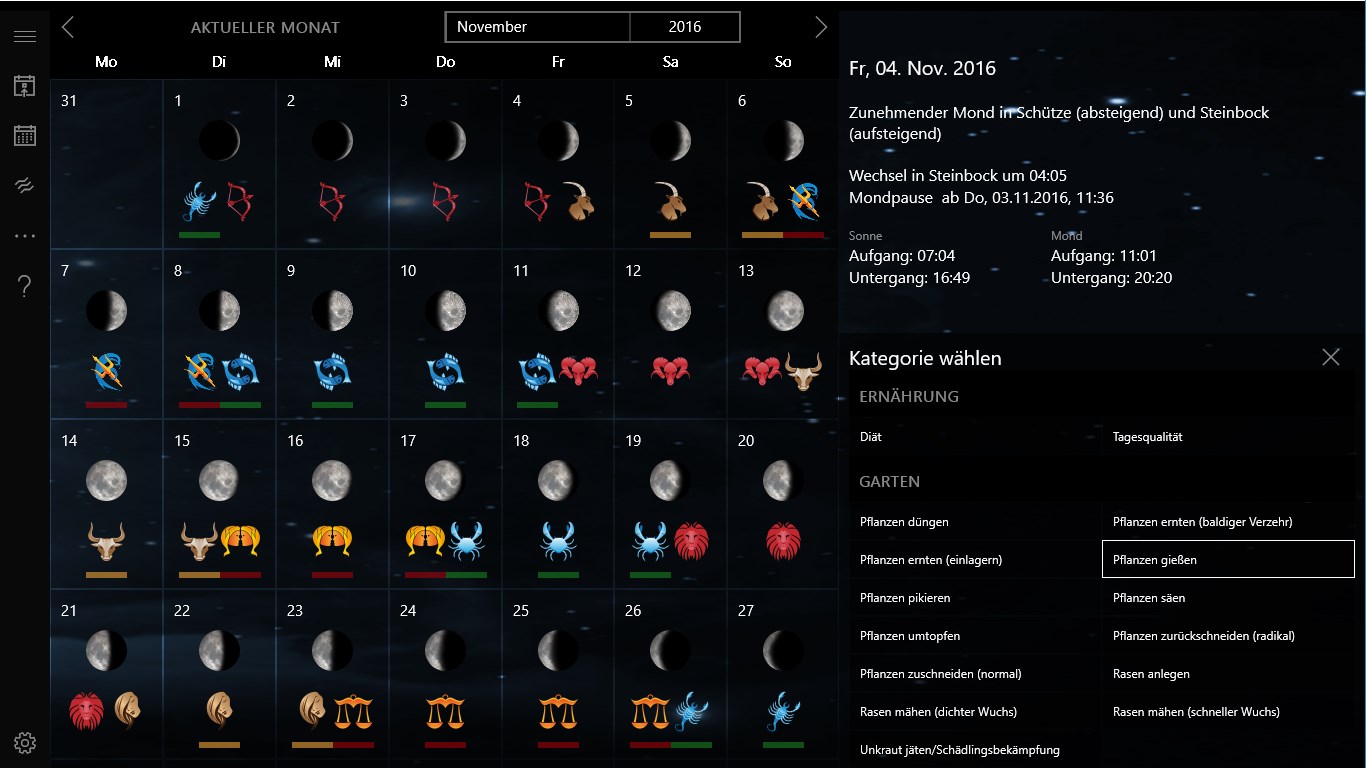This screenshot has height=768, width=1366.
Task: Open the help question mark
Action: [24, 286]
